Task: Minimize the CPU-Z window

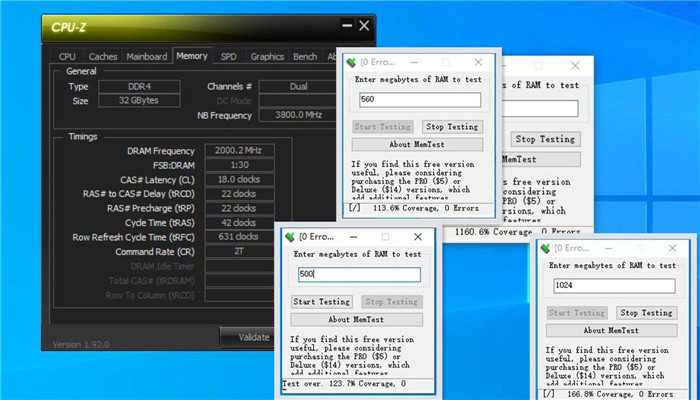Action: tap(341, 26)
